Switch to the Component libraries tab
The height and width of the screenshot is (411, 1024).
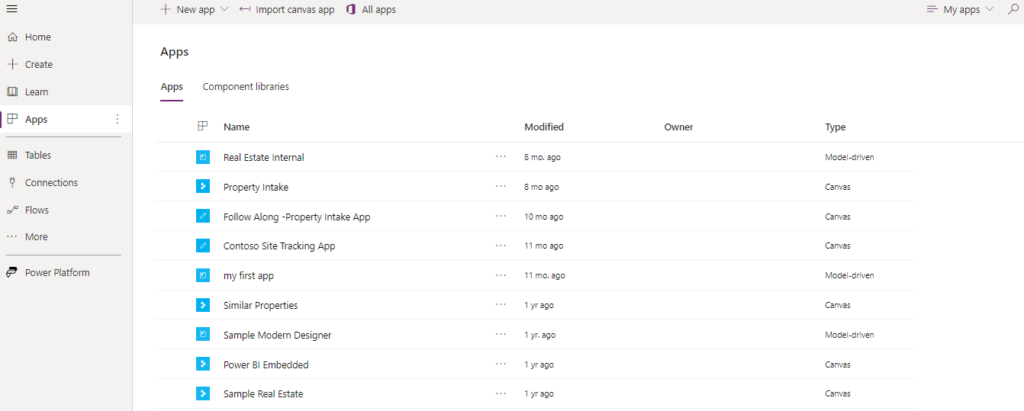coord(246,86)
